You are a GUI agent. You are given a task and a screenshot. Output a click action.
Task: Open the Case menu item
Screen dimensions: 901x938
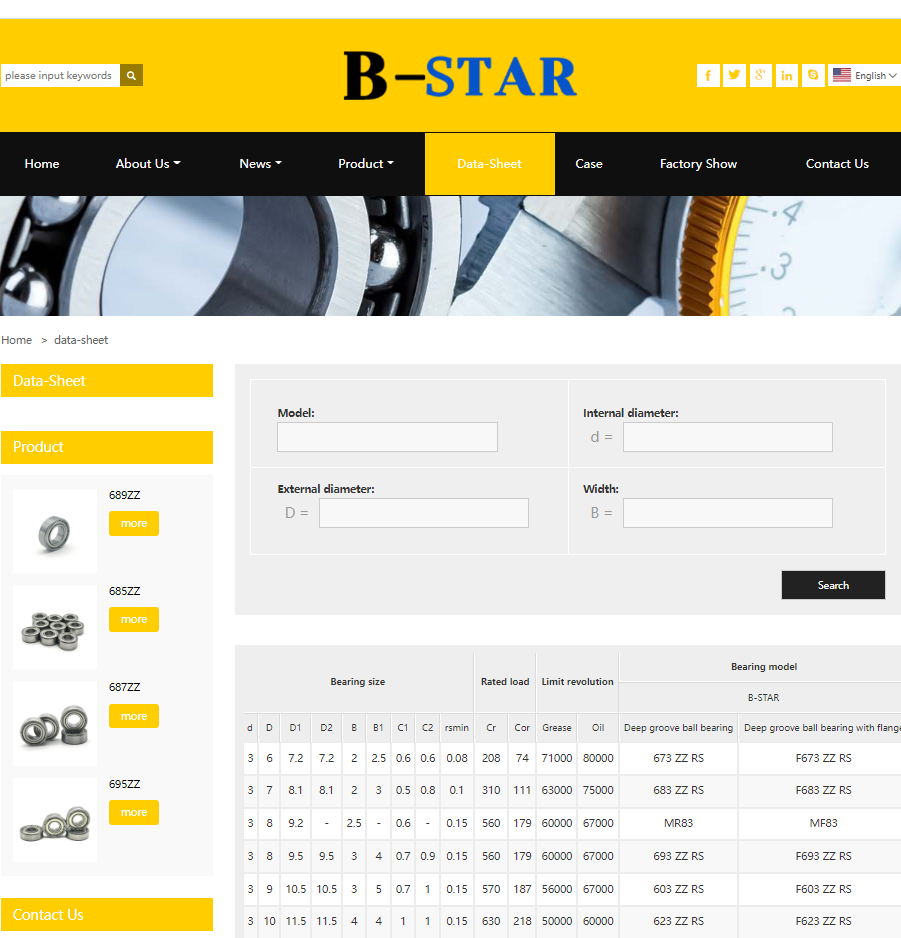pos(589,164)
